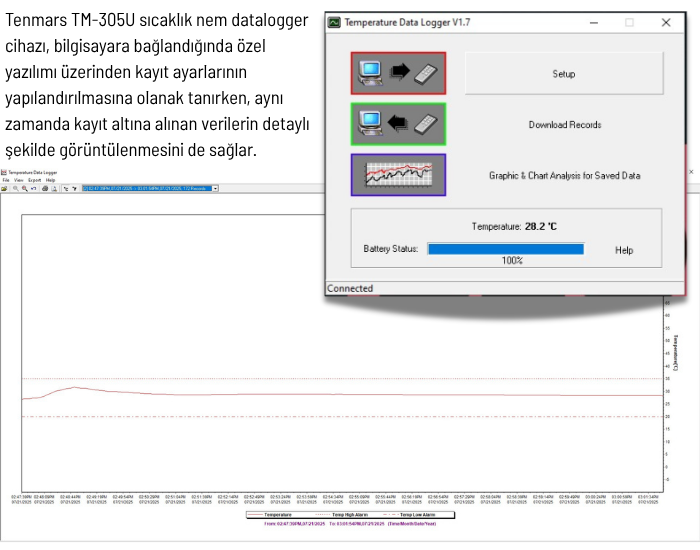Click the print icon in chart toolbar
700x550 pixels.
[x=46, y=188]
